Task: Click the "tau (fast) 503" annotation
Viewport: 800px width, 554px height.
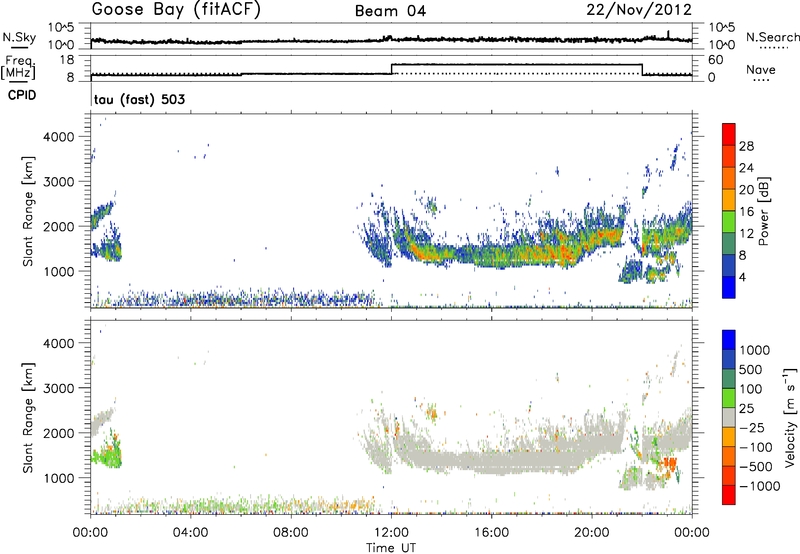Action: [139, 99]
